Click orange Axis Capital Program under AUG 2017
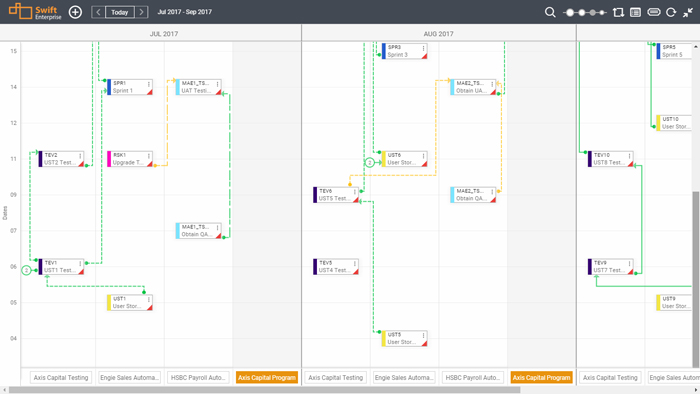Image resolution: width=700 pixels, height=394 pixels. click(x=542, y=377)
